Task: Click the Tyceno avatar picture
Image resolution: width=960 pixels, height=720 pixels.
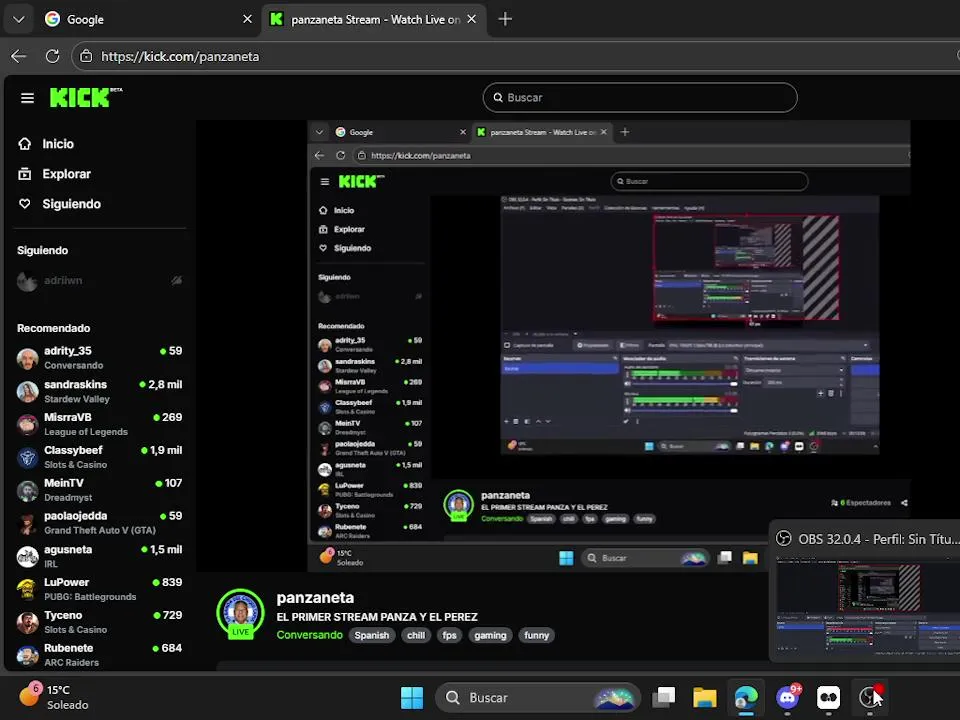Action: 28,622
